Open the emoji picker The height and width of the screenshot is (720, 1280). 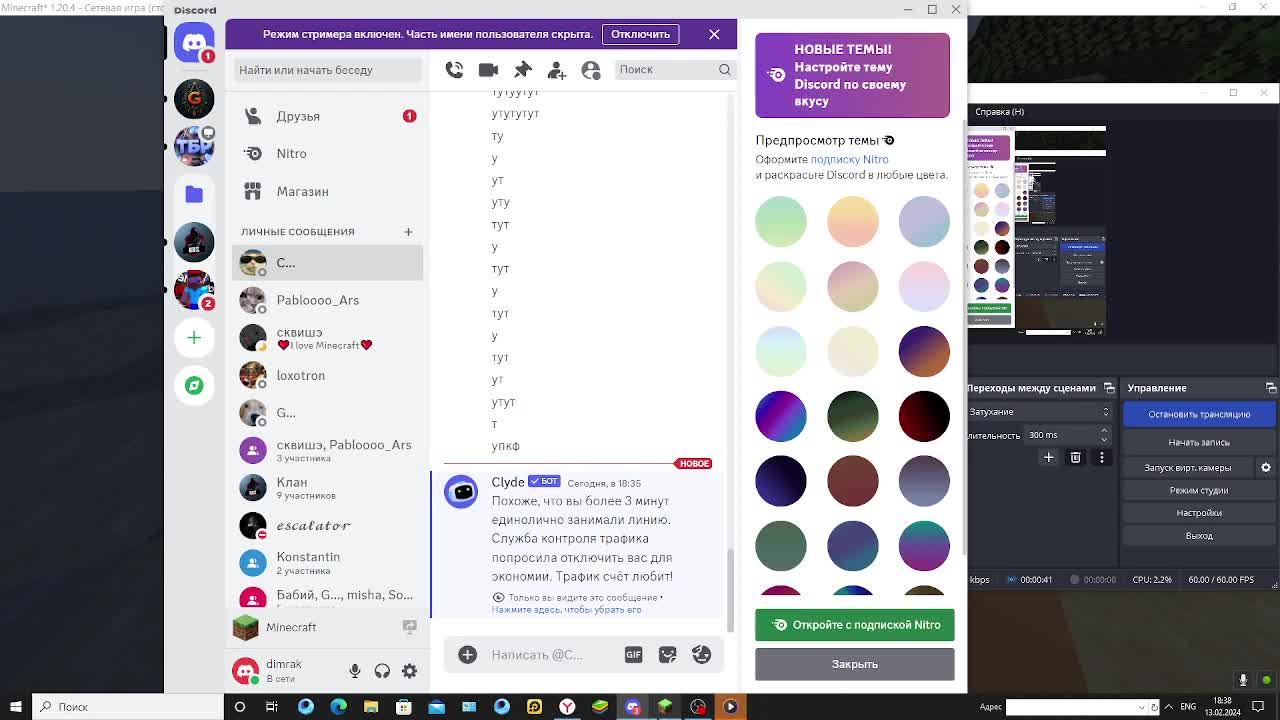[x=701, y=655]
